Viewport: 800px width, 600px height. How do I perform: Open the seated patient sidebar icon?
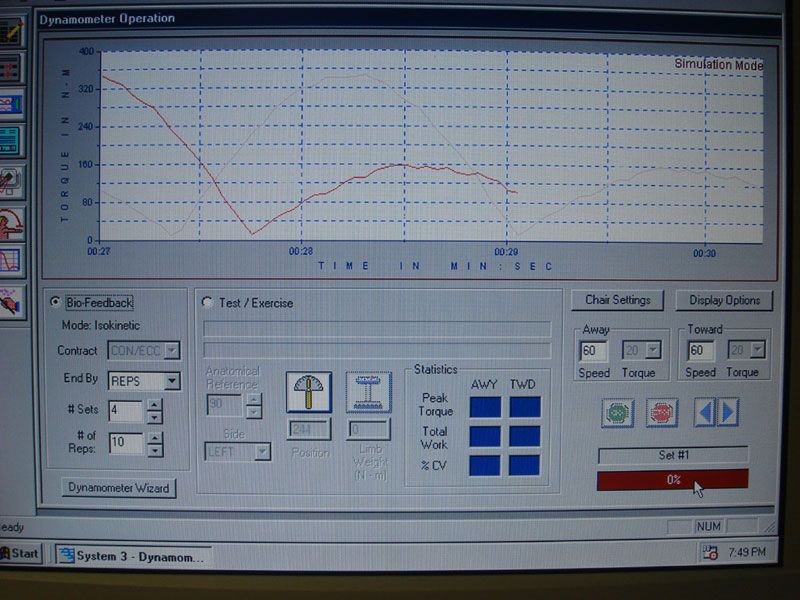[11, 224]
